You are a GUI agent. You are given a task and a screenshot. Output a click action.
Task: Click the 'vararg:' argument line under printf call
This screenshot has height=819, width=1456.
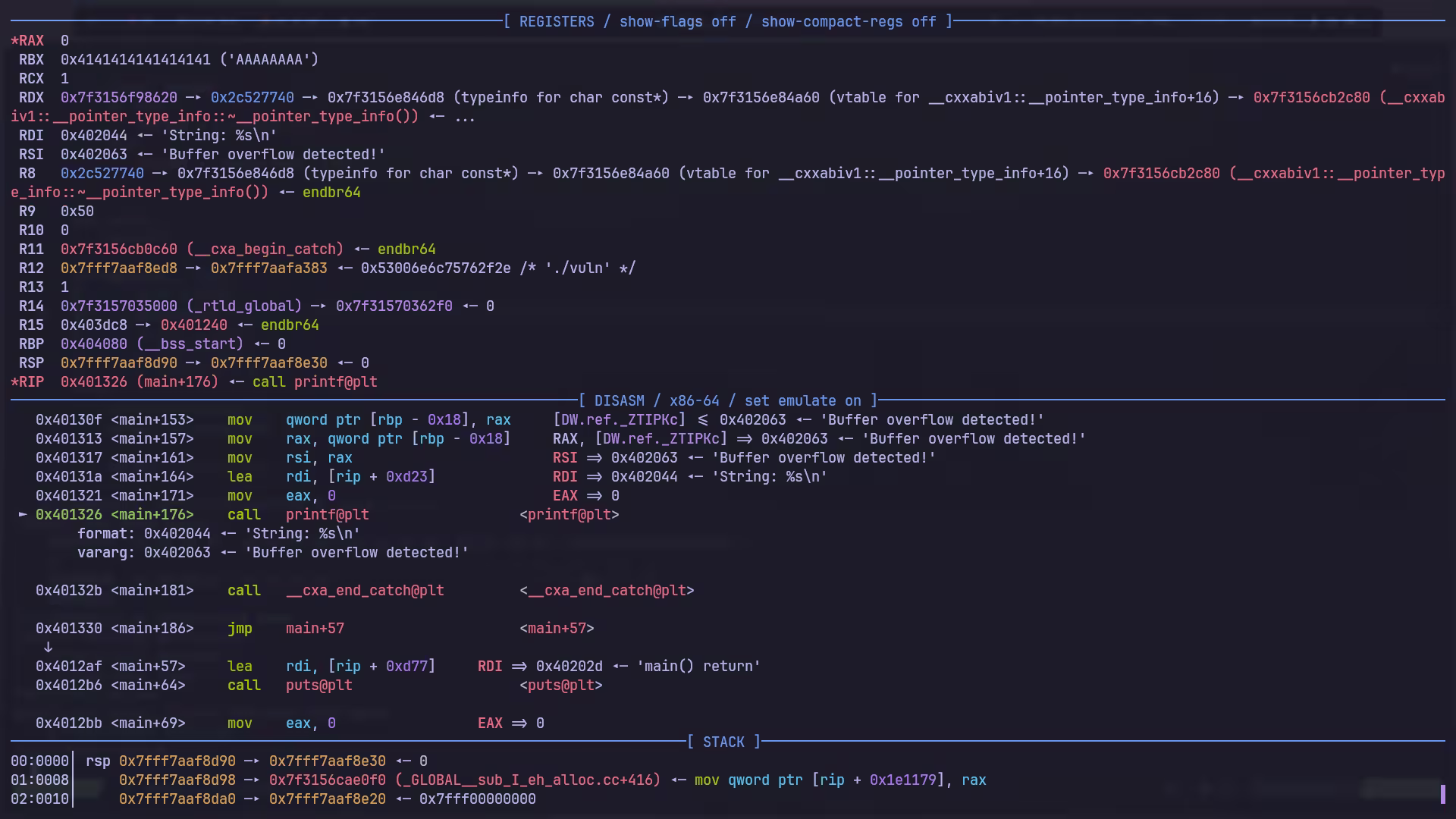[x=272, y=553]
